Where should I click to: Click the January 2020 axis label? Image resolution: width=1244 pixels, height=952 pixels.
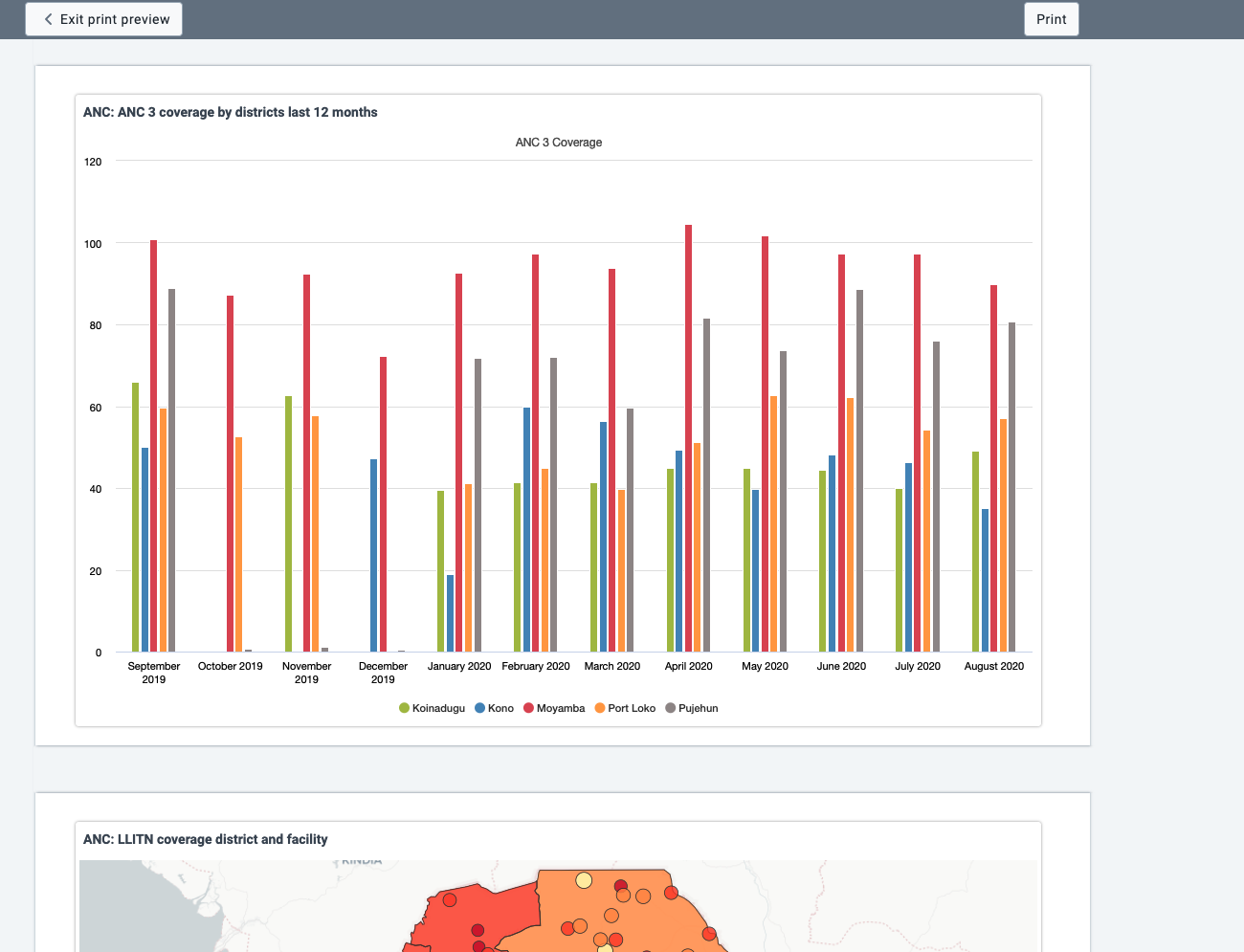[459, 666]
